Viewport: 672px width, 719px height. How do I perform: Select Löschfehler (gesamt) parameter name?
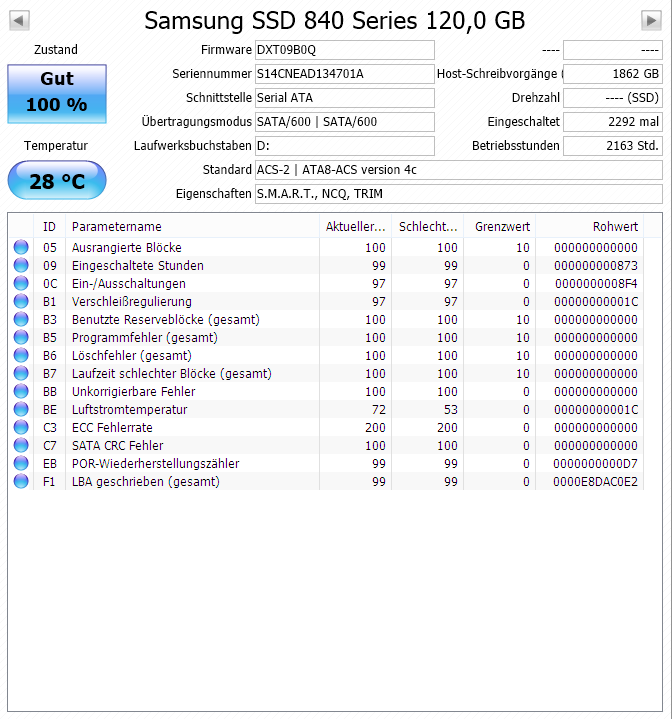132,355
